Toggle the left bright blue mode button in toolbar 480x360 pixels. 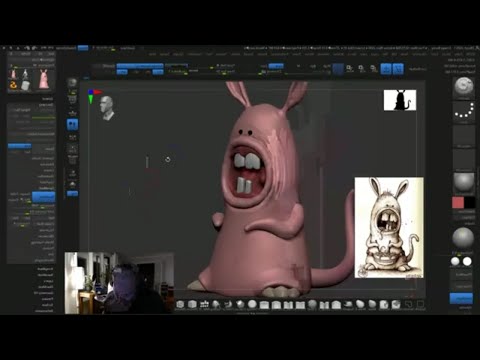pyautogui.click(x=386, y=69)
